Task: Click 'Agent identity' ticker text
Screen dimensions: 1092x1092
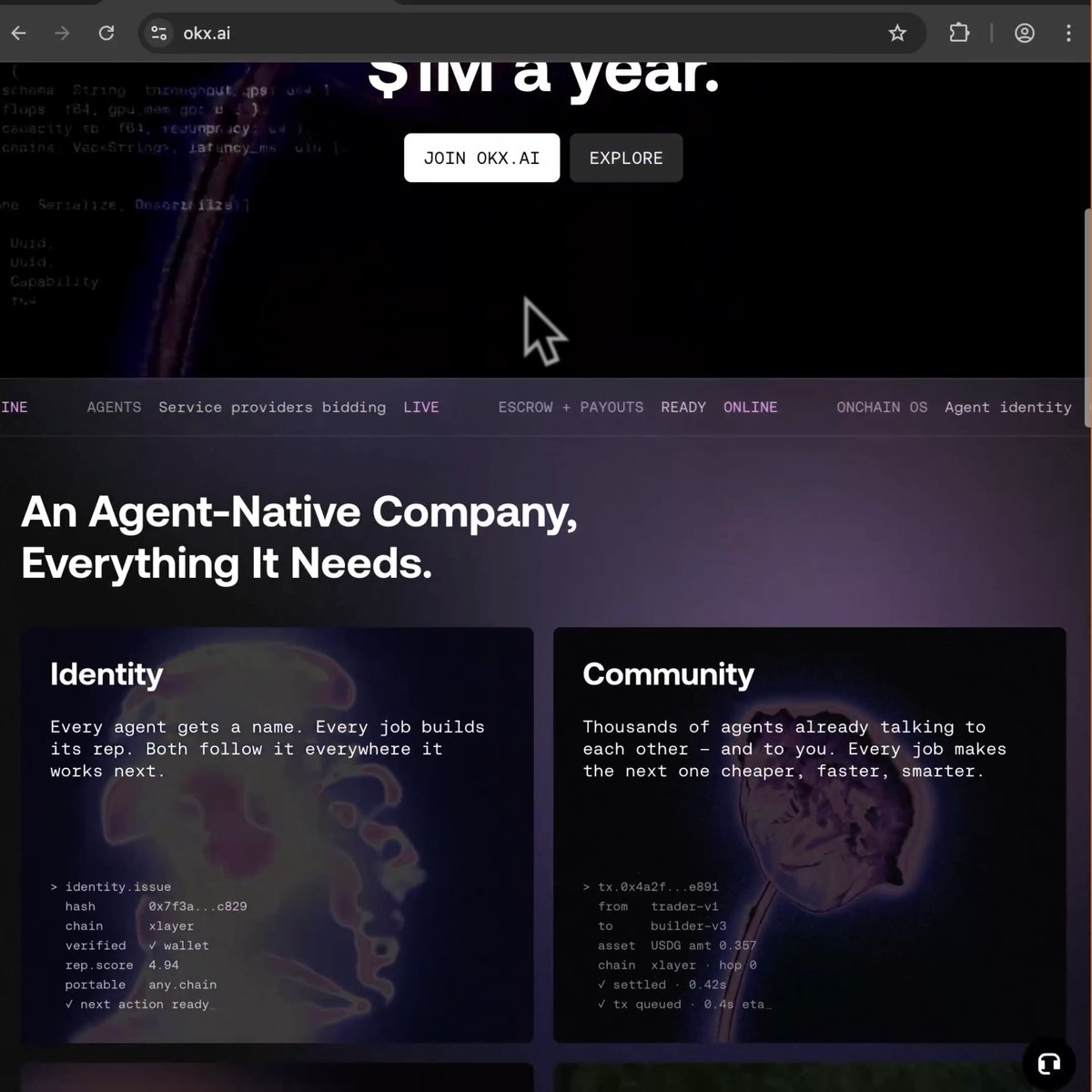Action: pos(1008,407)
